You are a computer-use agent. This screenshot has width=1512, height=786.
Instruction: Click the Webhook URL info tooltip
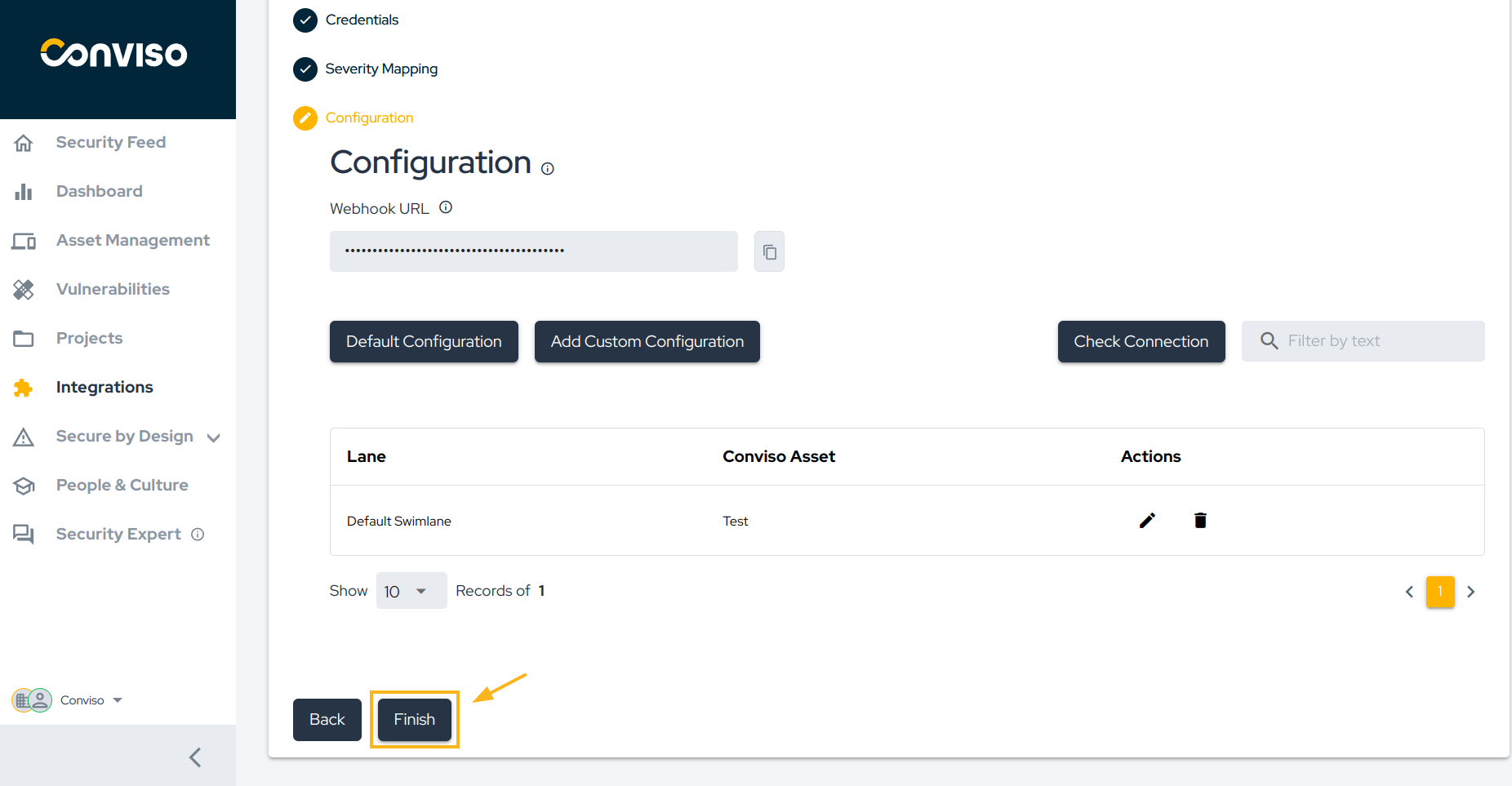pos(446,206)
